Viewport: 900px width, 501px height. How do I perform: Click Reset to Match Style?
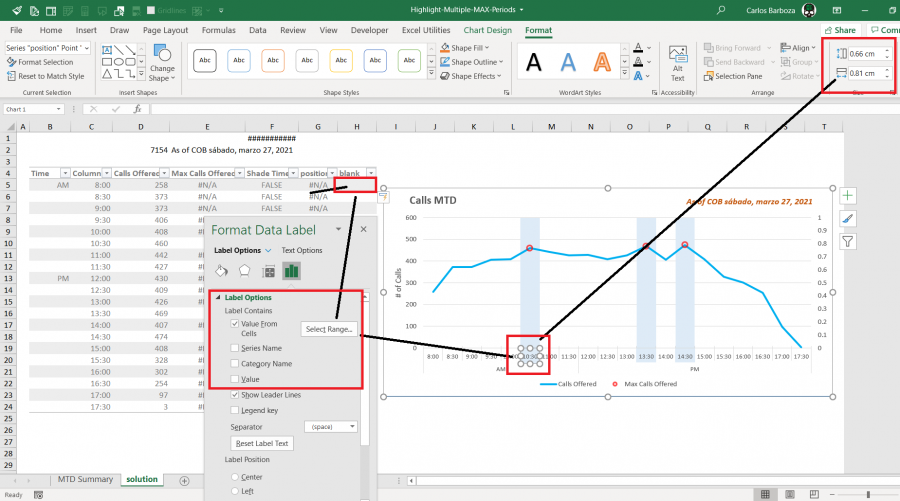coord(45,76)
